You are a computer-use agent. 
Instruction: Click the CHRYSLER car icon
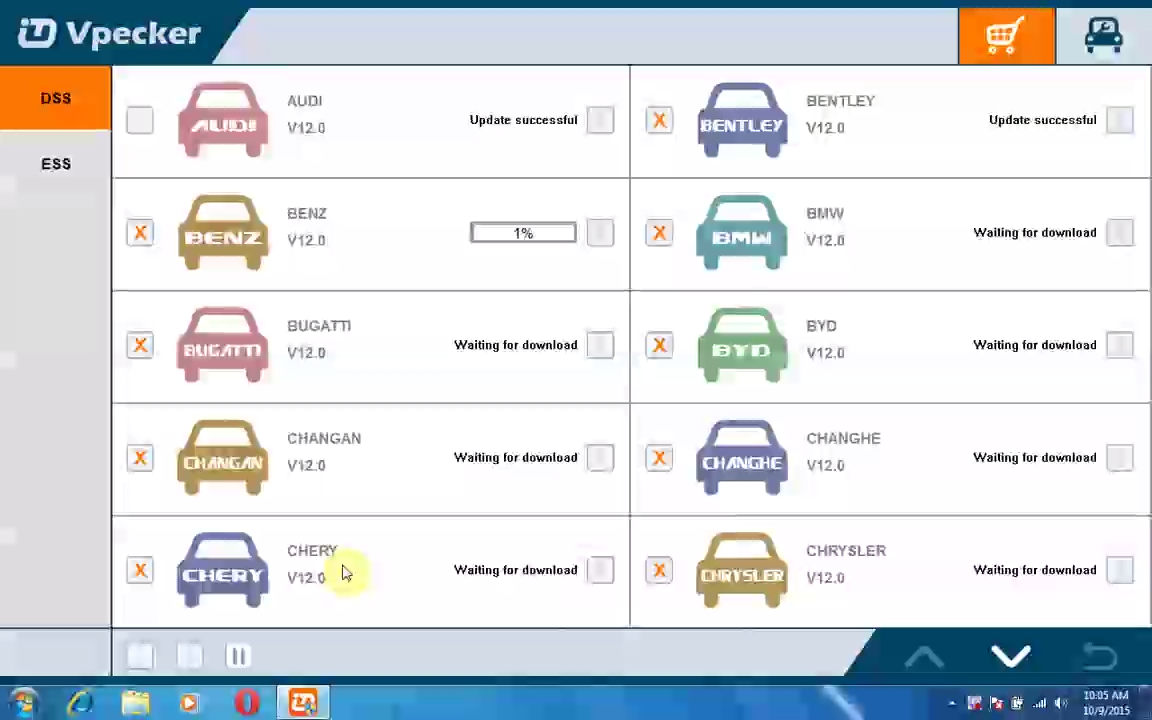click(742, 569)
